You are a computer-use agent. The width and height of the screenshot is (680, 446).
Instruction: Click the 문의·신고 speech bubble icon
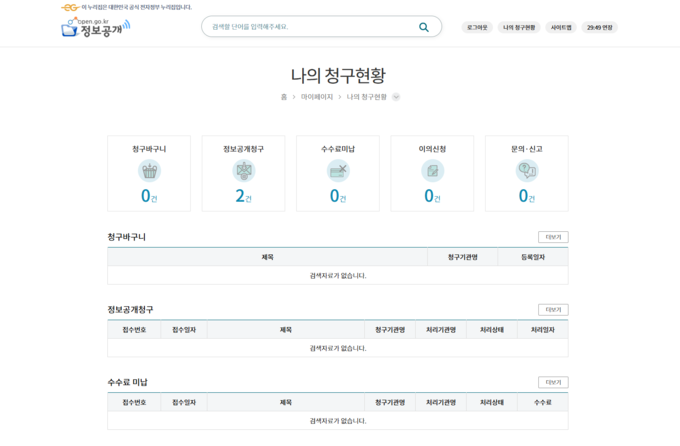coord(527,171)
